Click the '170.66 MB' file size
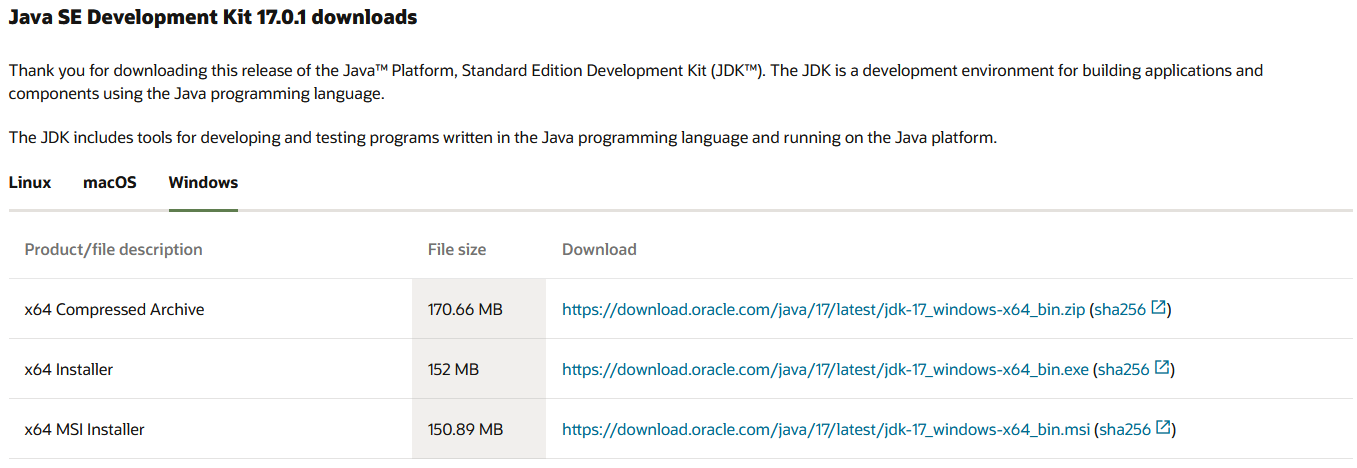 pos(465,310)
